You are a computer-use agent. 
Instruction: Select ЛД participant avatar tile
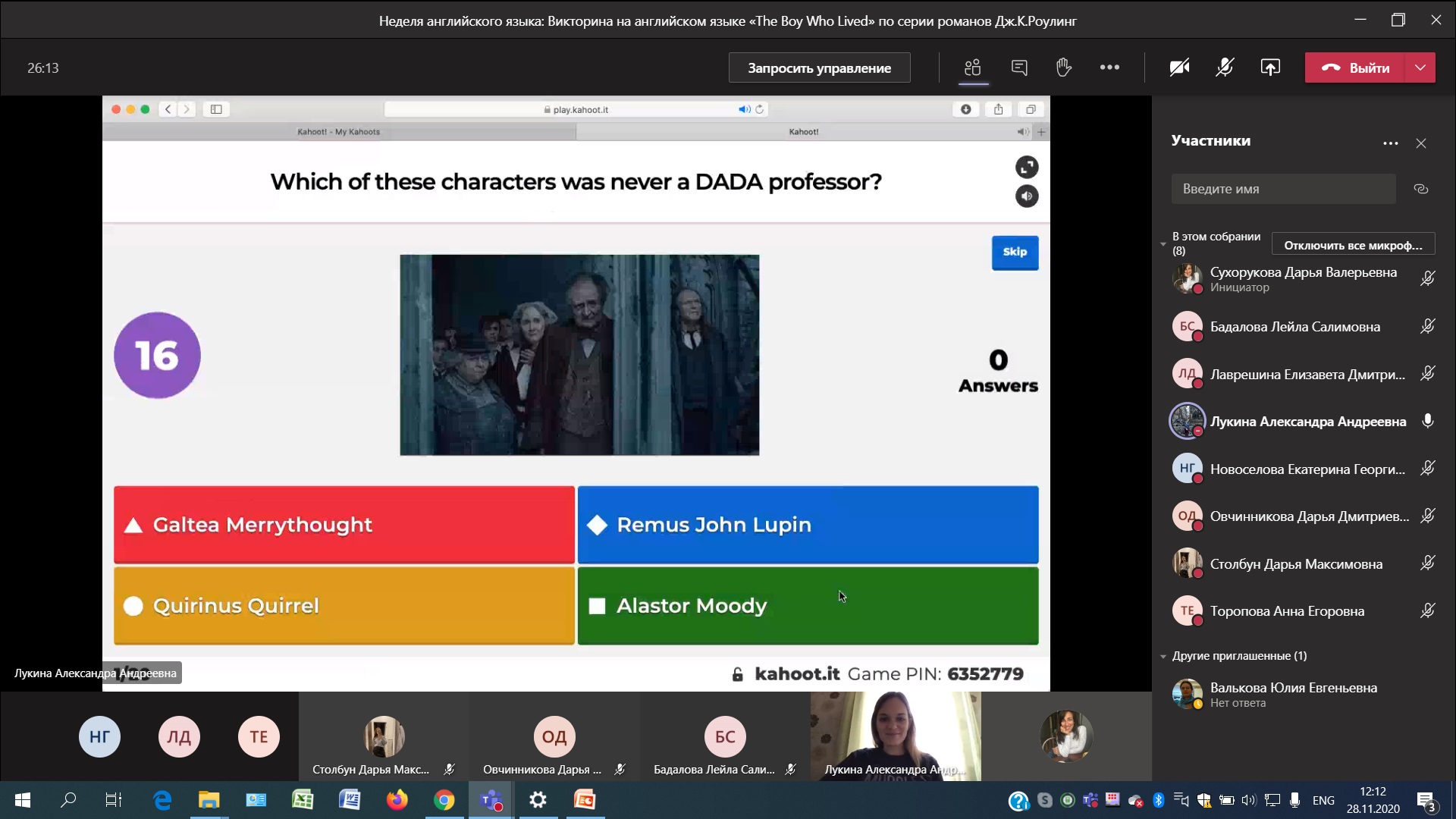(x=179, y=736)
